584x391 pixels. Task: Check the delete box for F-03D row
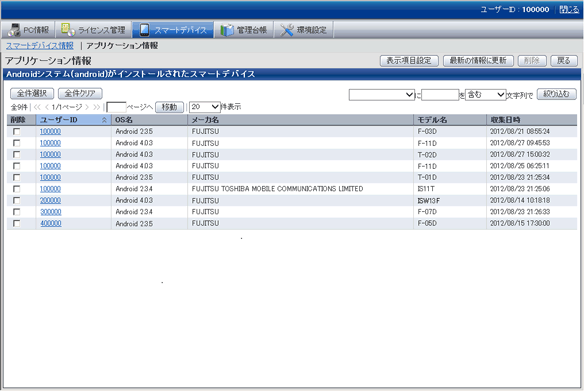pos(16,131)
